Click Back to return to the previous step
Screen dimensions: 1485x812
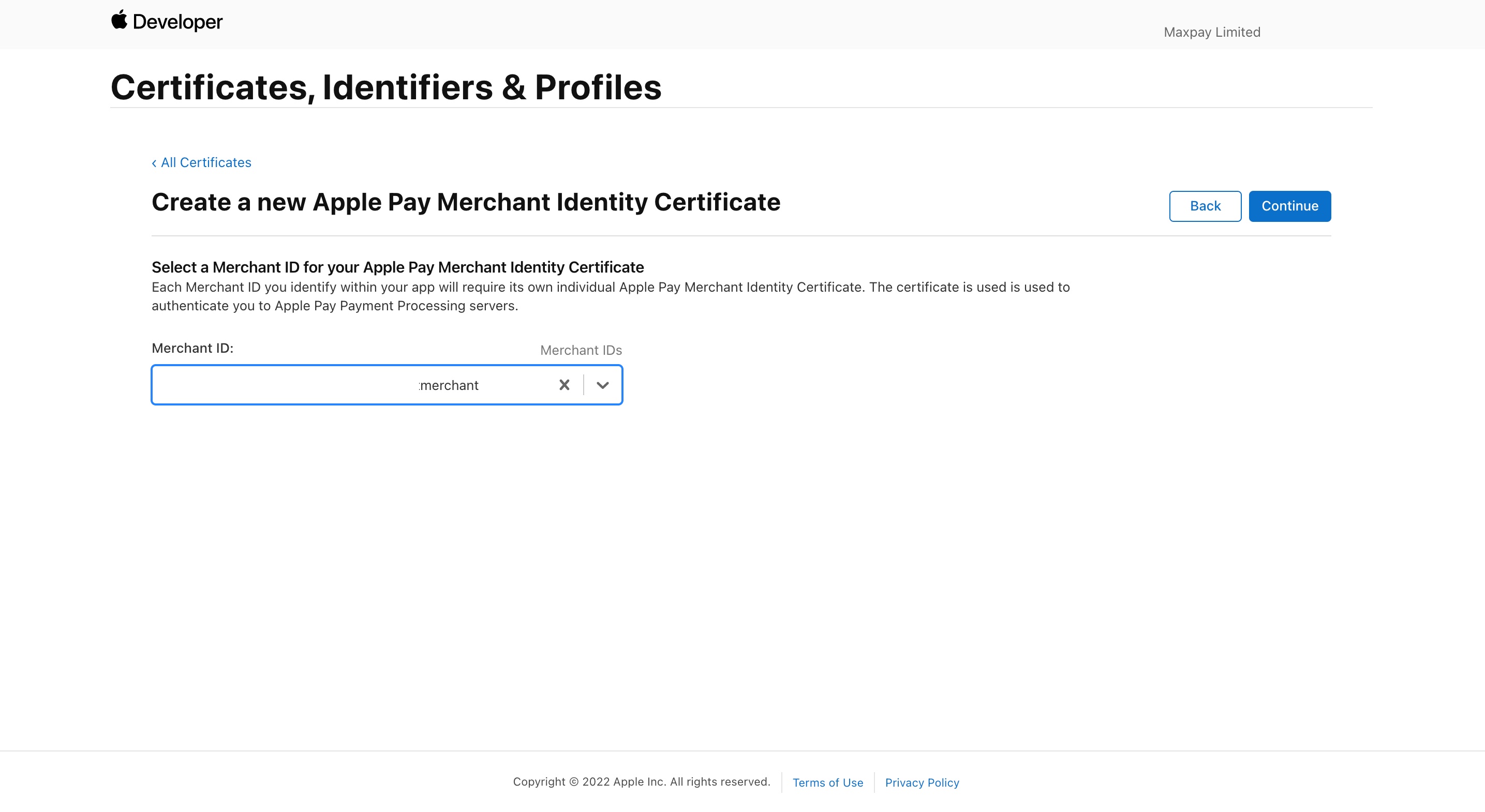tap(1204, 206)
